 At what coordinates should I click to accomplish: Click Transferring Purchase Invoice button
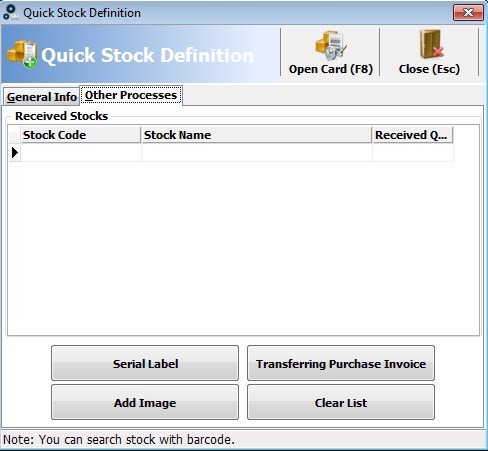click(341, 363)
